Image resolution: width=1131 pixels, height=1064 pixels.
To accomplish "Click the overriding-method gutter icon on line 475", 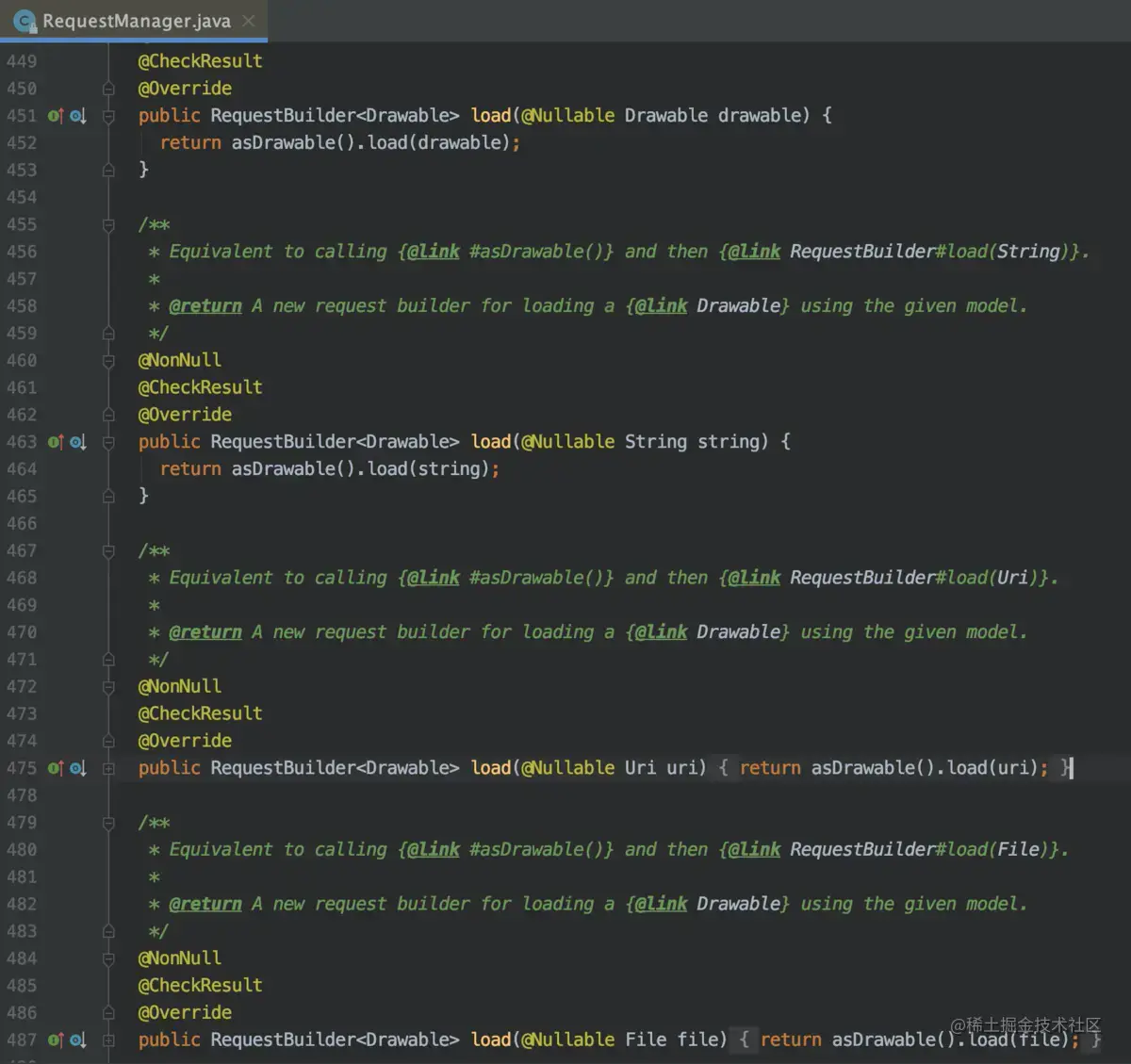I will click(x=56, y=768).
